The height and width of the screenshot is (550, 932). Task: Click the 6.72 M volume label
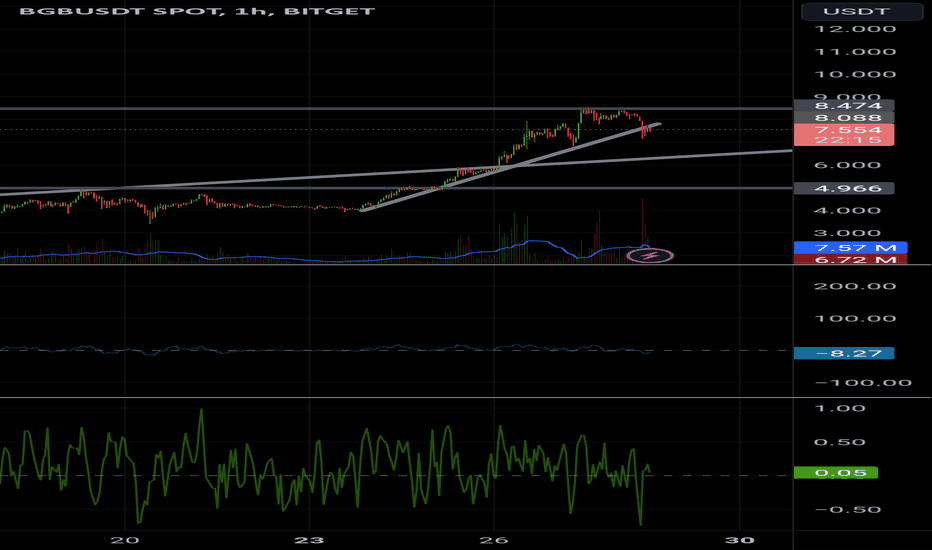851,260
